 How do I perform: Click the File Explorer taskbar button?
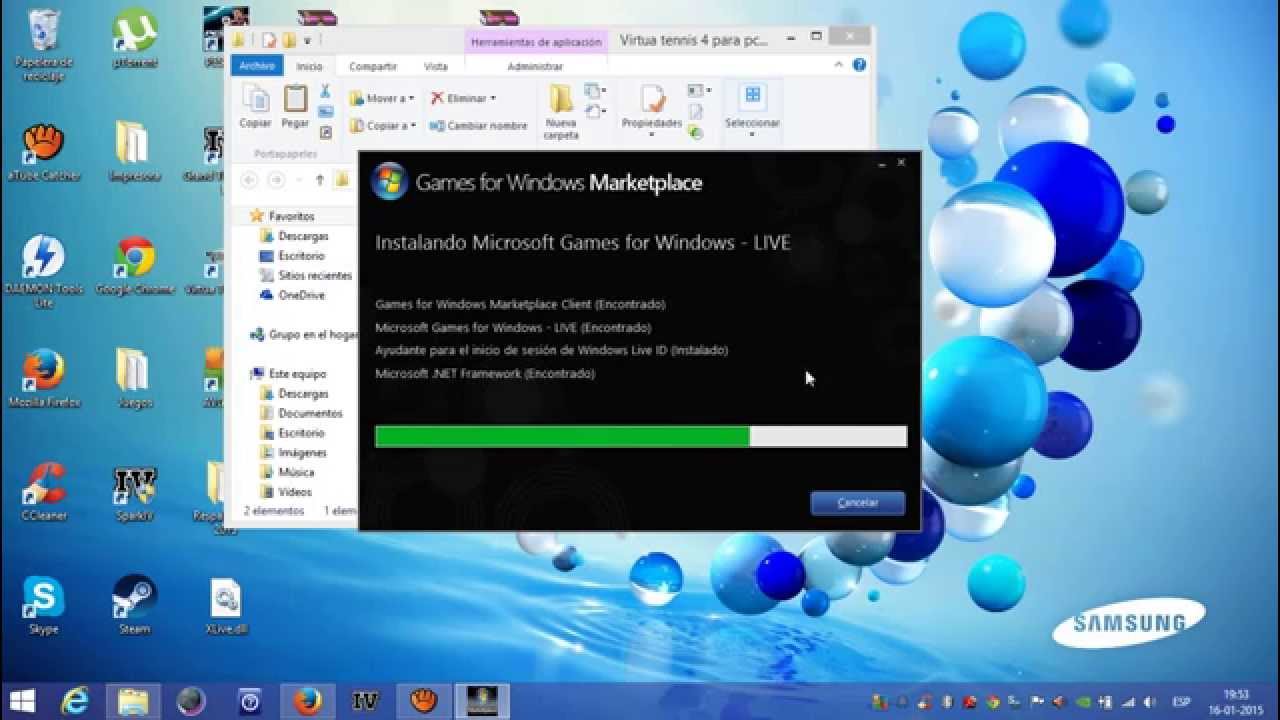tap(133, 700)
